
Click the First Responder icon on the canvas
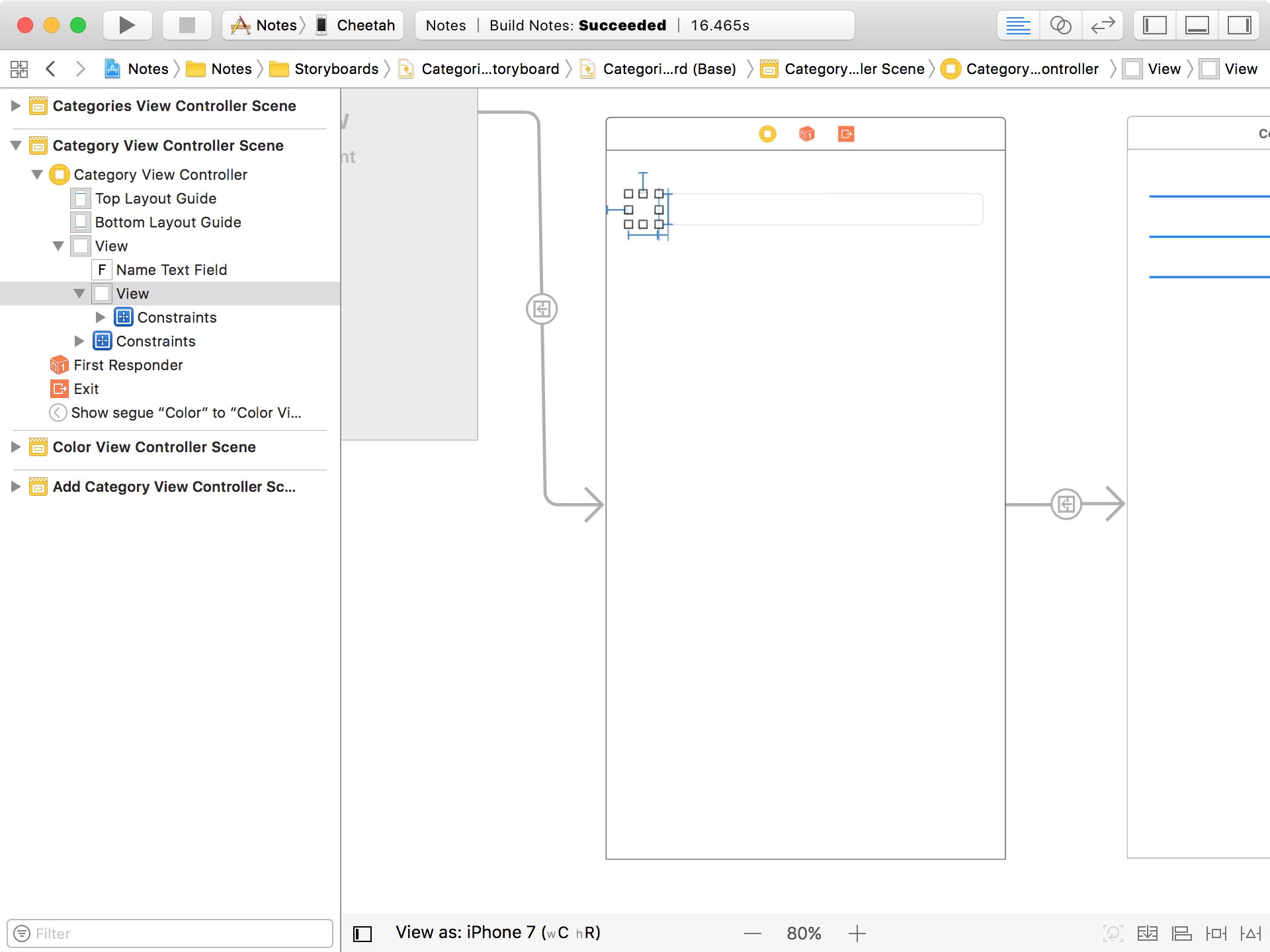806,134
